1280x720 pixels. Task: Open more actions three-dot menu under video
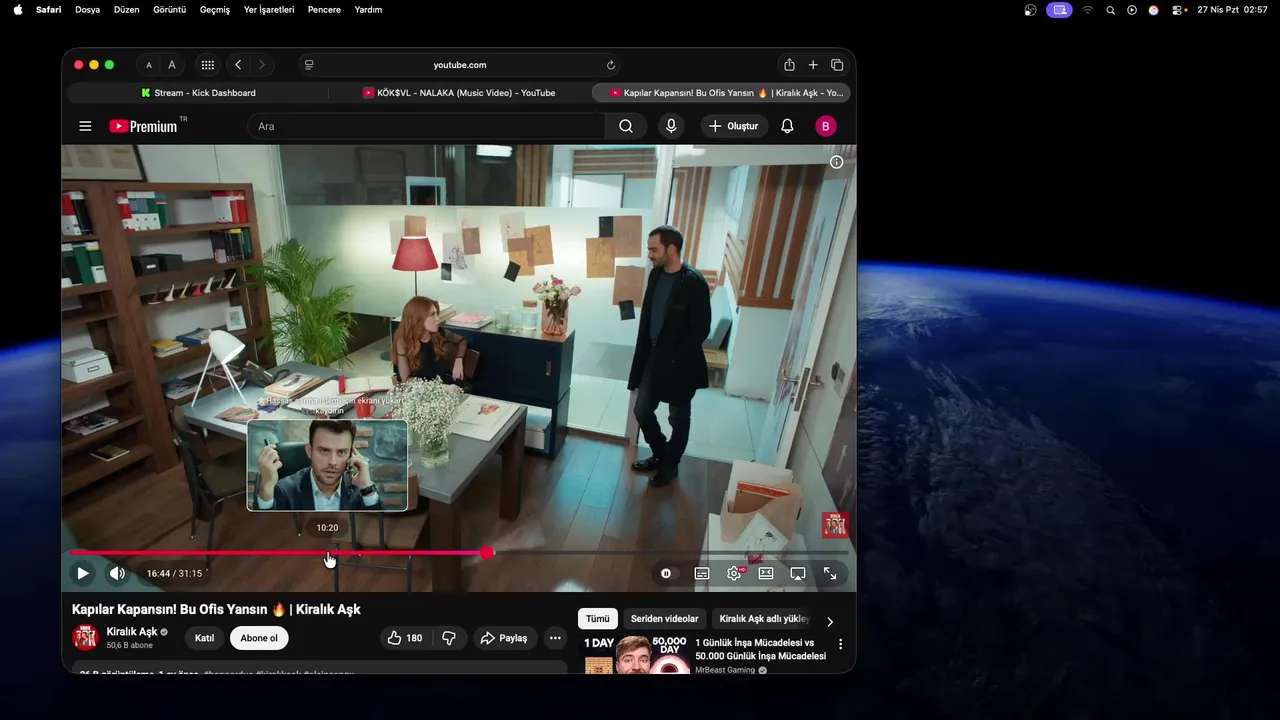pyautogui.click(x=555, y=638)
